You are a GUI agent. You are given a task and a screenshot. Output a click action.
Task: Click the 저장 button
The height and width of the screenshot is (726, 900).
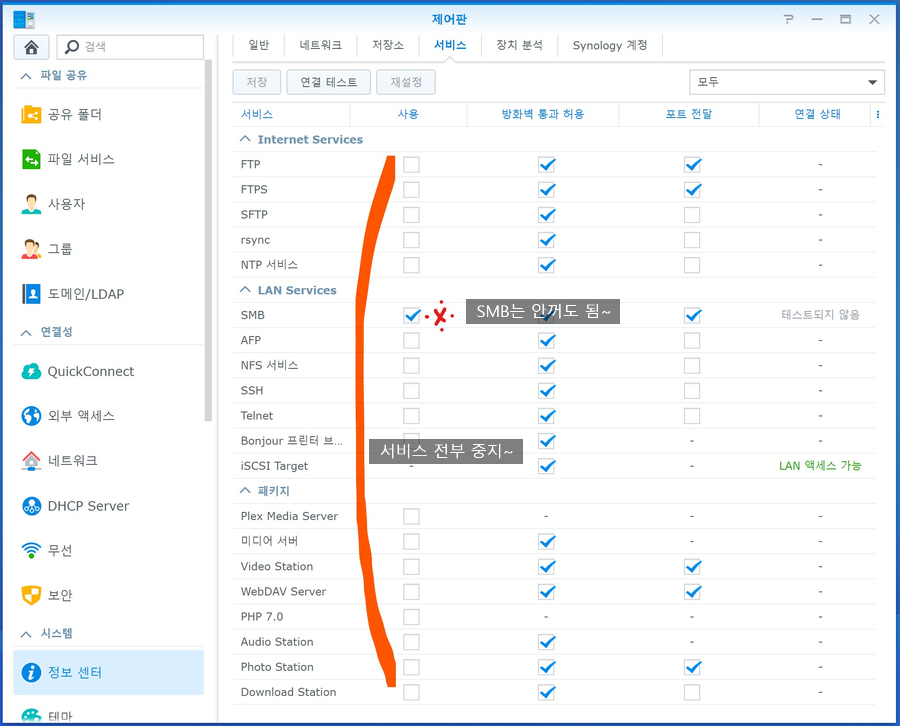coord(257,82)
